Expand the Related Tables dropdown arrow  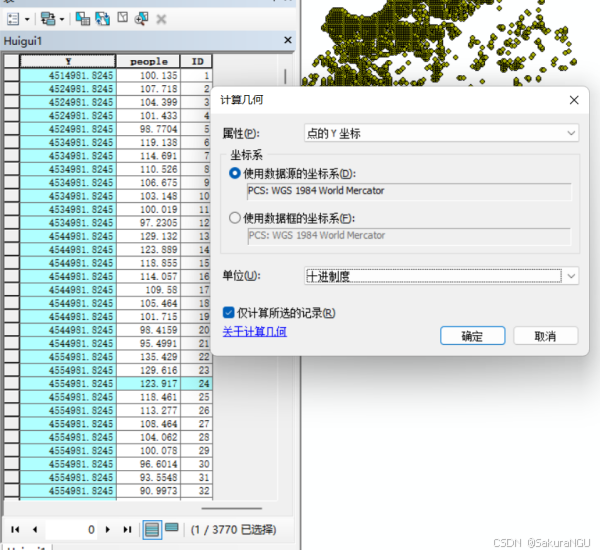[62, 19]
